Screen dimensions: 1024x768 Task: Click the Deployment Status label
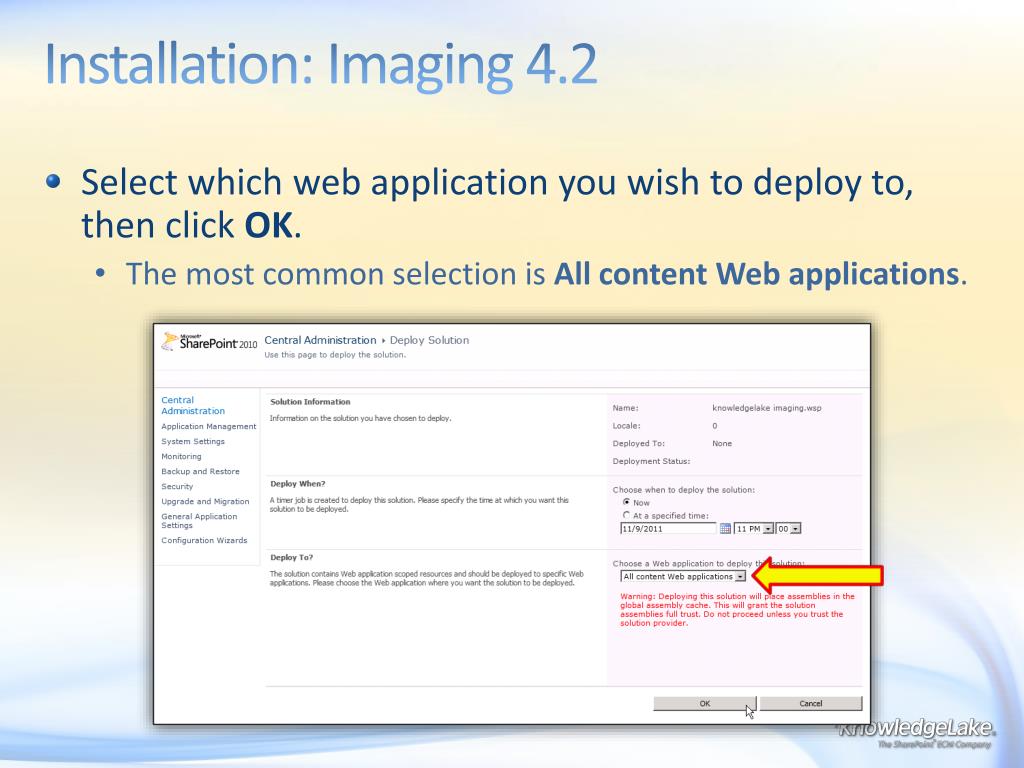coord(651,461)
